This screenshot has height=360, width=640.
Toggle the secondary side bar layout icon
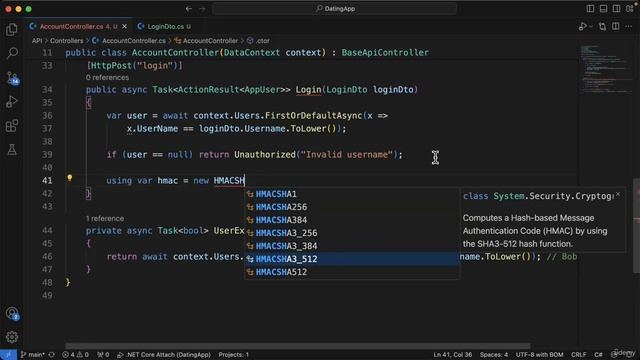(x=616, y=9)
